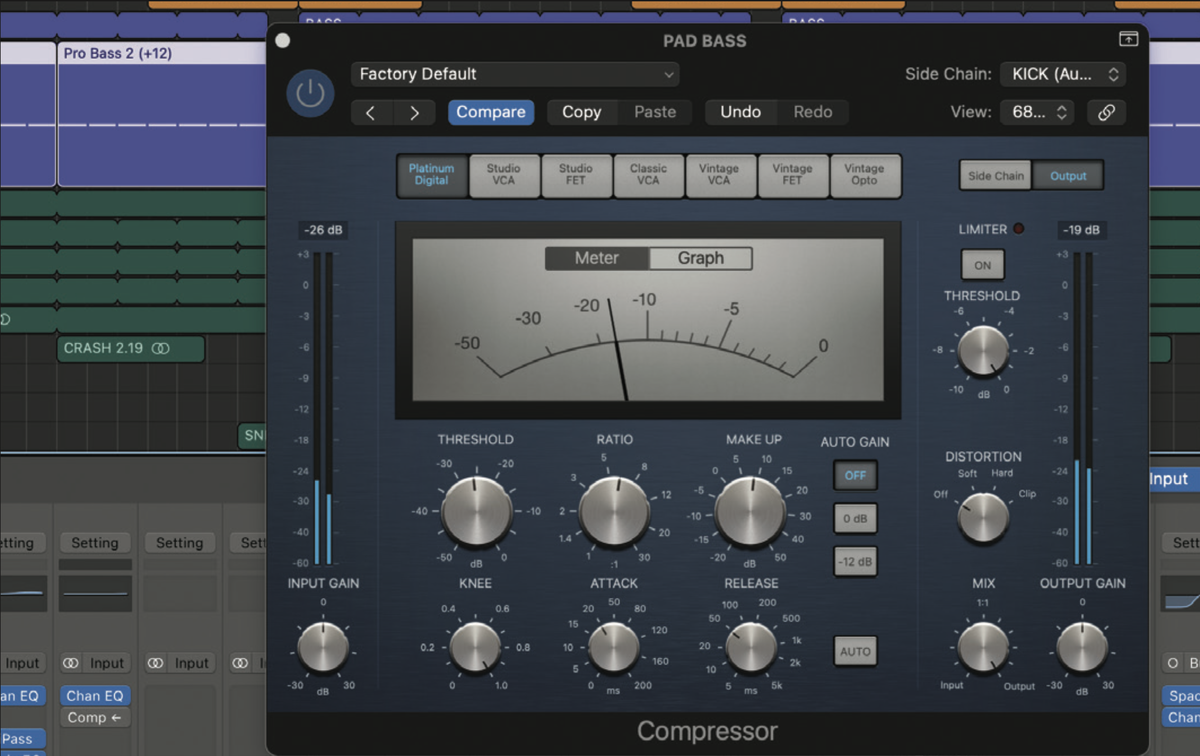Select the Vintage FET compressor model
This screenshot has width=1200, height=756.
click(x=792, y=175)
